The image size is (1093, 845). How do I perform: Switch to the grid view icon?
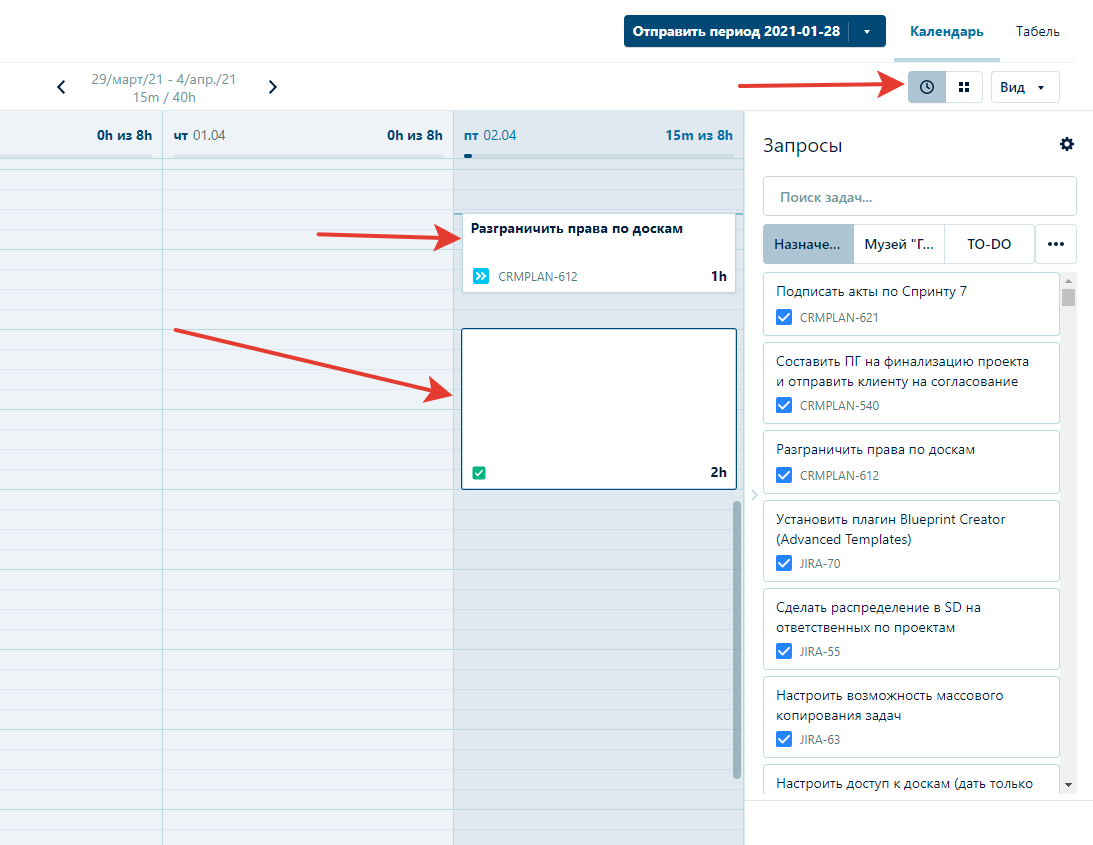pos(964,87)
